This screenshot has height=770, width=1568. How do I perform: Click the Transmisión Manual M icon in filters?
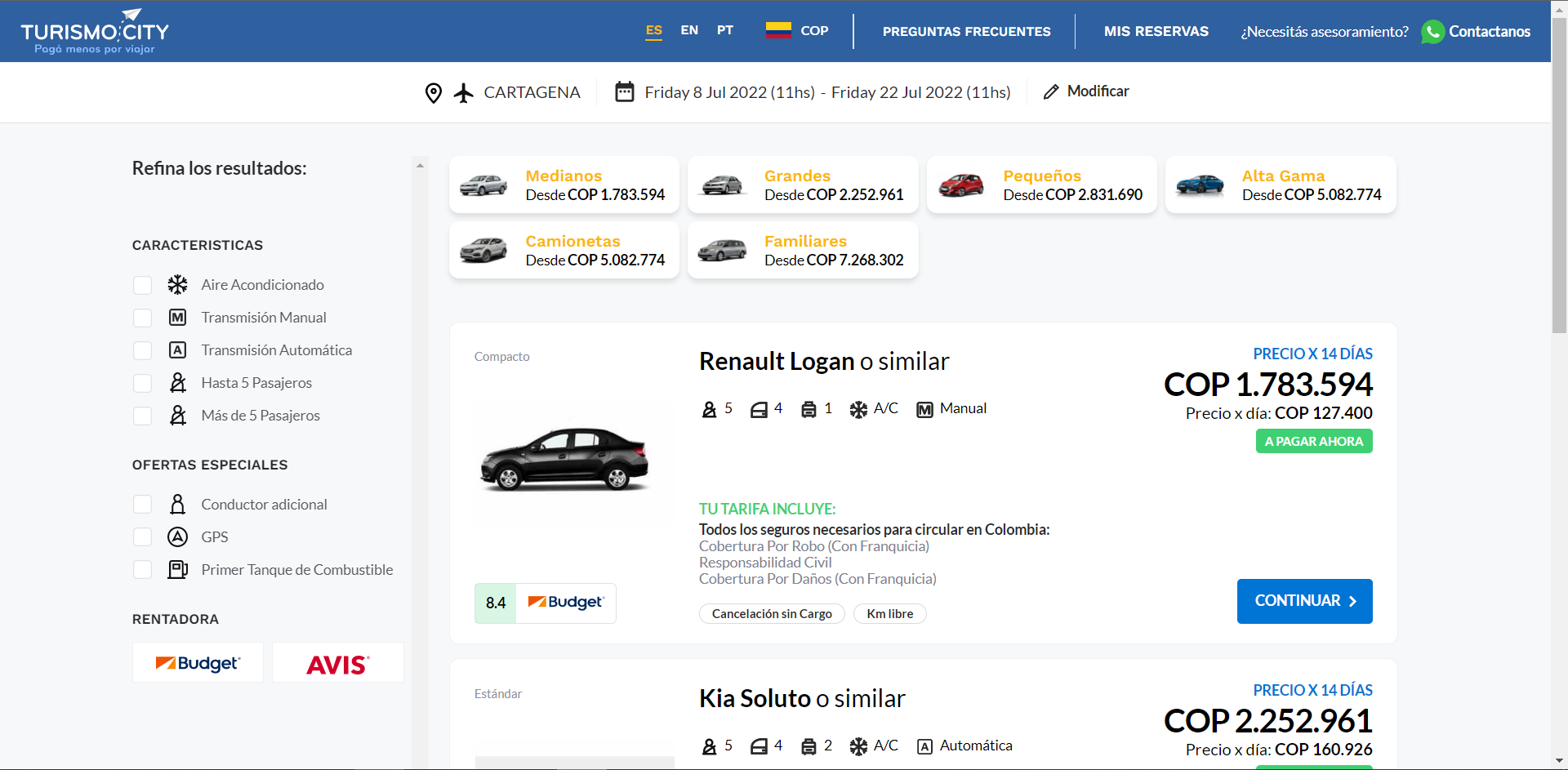(177, 317)
